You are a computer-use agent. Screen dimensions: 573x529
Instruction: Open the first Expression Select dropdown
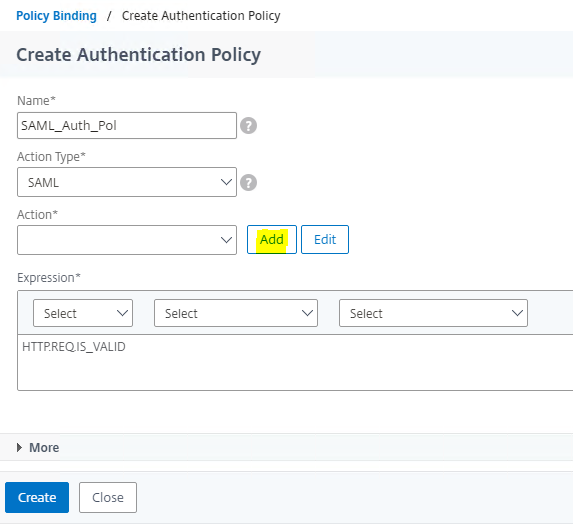(x=83, y=313)
